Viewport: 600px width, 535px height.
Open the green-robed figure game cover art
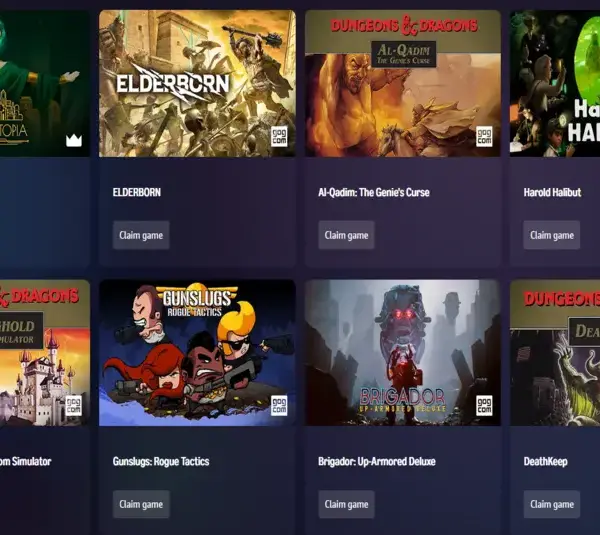[x=45, y=83]
